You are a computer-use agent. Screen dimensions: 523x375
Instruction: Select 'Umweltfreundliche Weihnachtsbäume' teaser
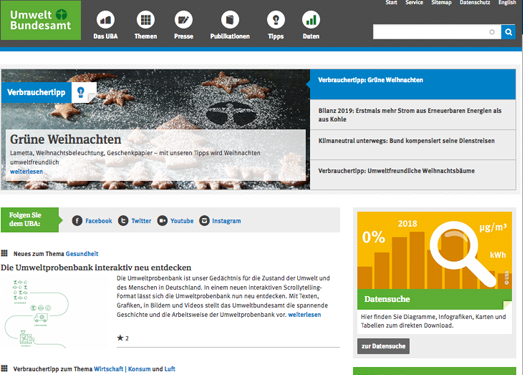pyautogui.click(x=413, y=174)
